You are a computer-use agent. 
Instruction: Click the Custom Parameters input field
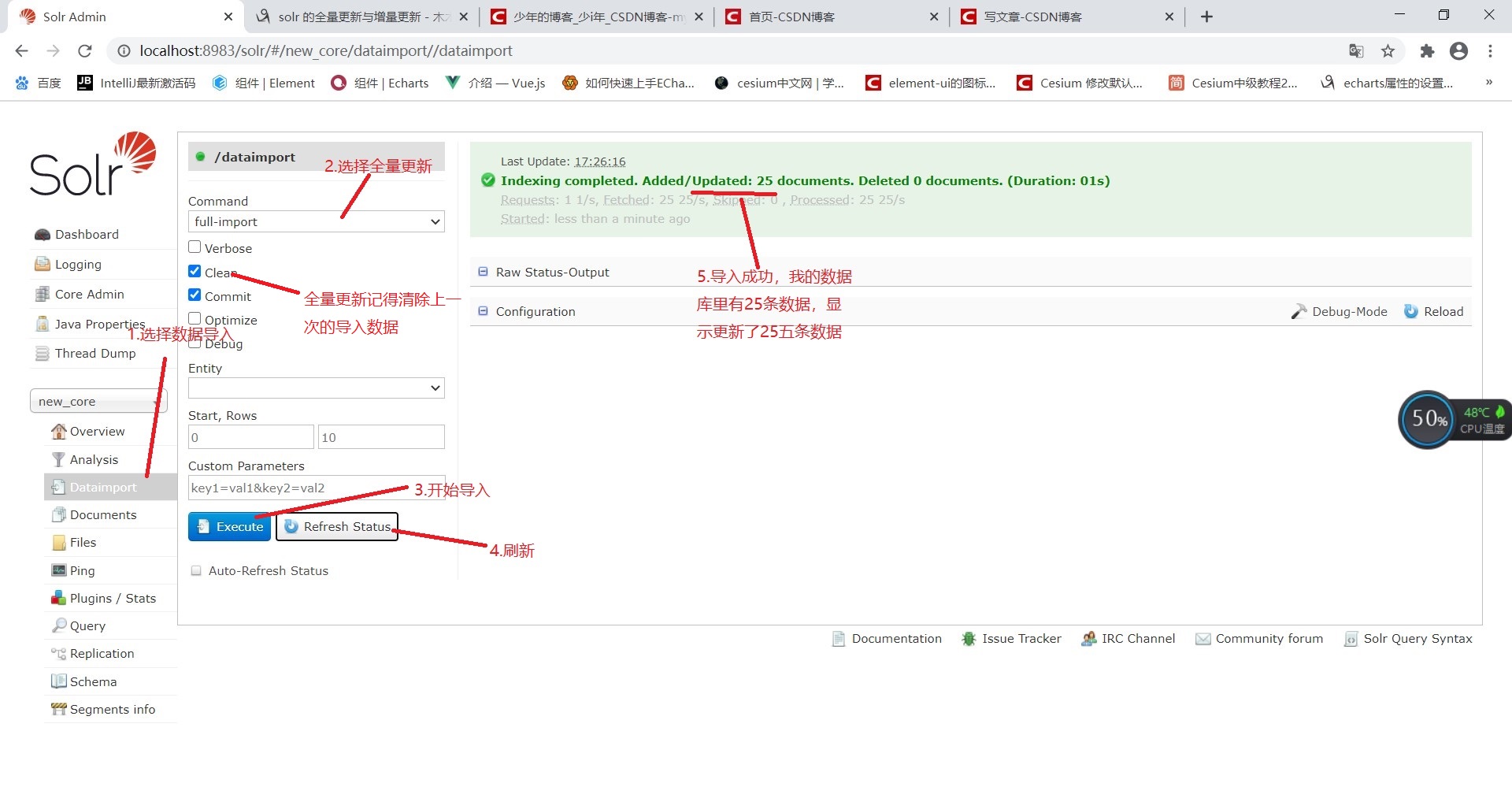click(x=317, y=488)
